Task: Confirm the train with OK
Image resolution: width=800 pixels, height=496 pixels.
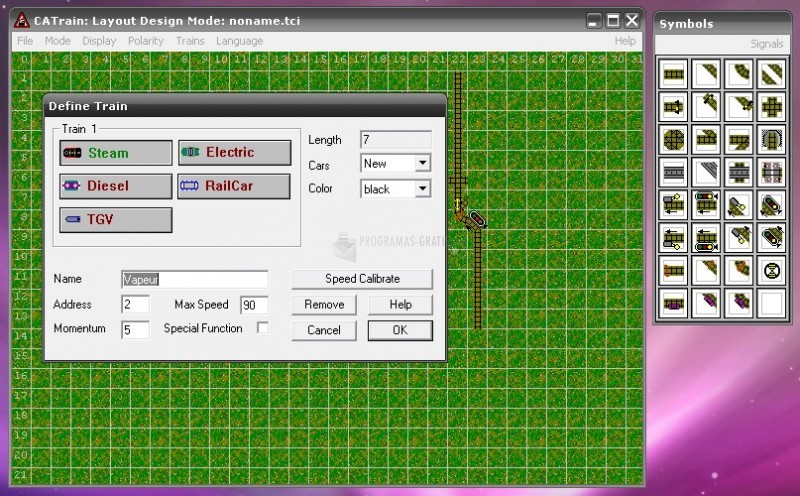Action: click(401, 330)
